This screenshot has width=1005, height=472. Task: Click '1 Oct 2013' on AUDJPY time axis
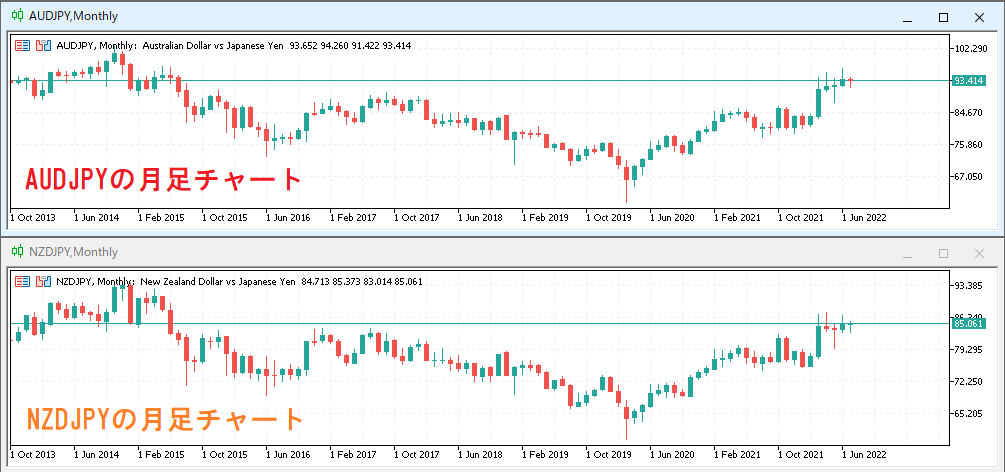tap(33, 217)
